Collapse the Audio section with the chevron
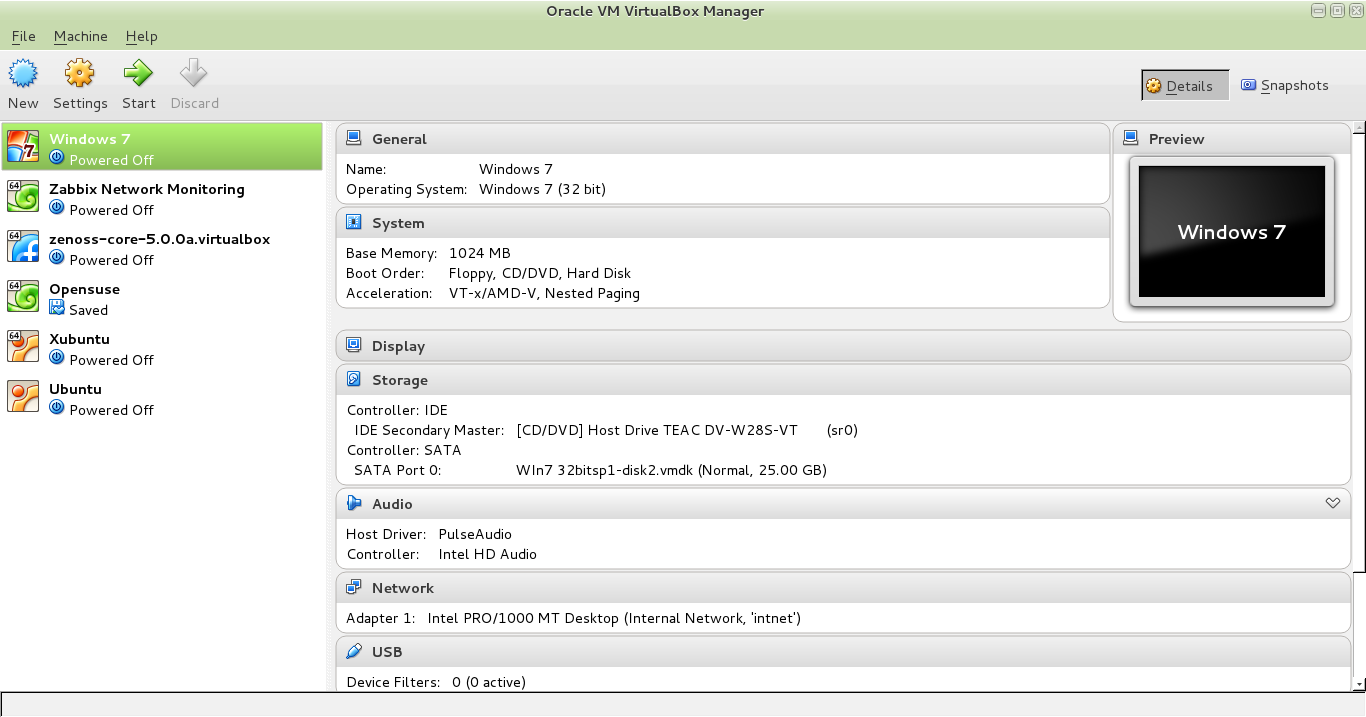Image resolution: width=1366 pixels, height=717 pixels. pos(1332,503)
